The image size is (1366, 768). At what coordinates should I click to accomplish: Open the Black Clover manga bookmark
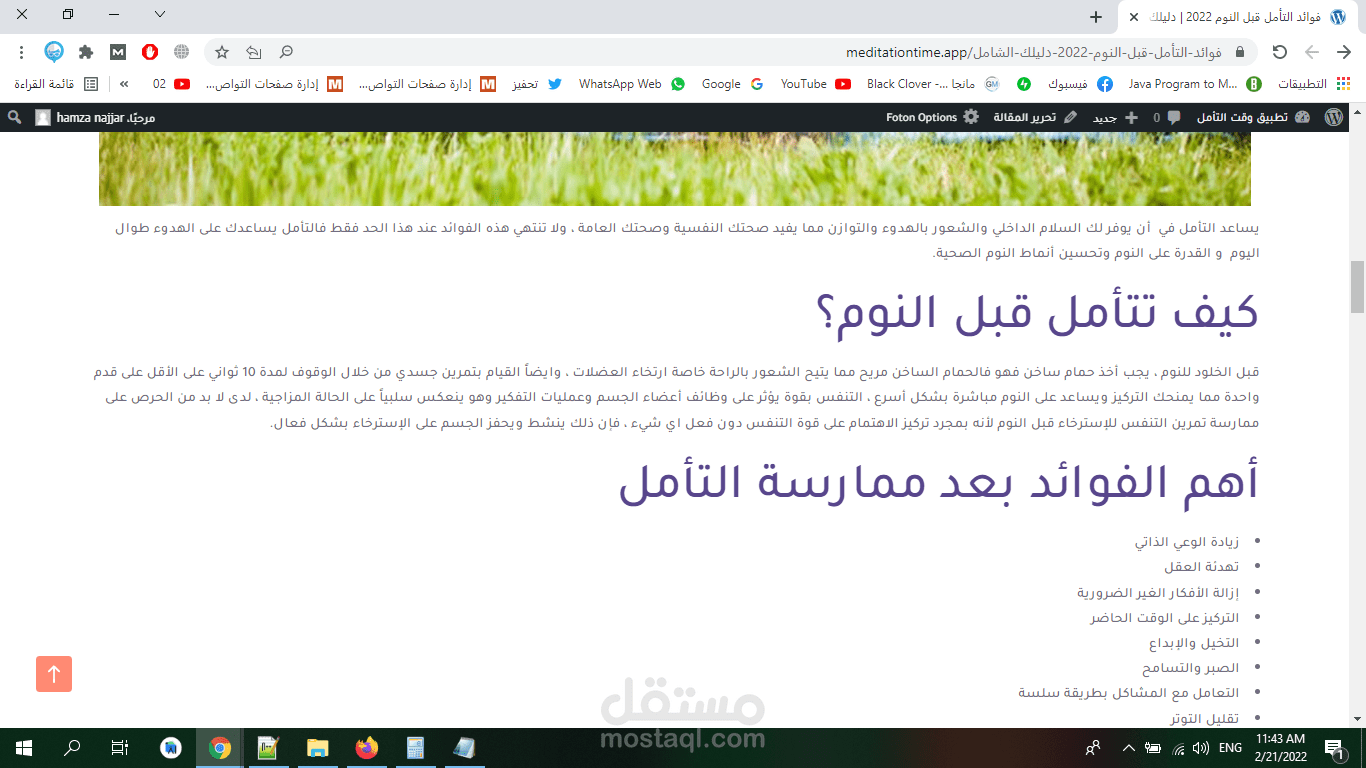click(933, 84)
